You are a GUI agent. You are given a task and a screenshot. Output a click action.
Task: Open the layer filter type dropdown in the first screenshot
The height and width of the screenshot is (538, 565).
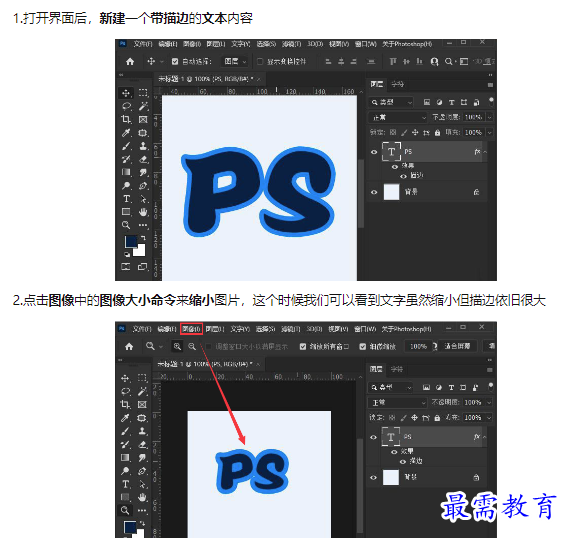pyautogui.click(x=391, y=102)
